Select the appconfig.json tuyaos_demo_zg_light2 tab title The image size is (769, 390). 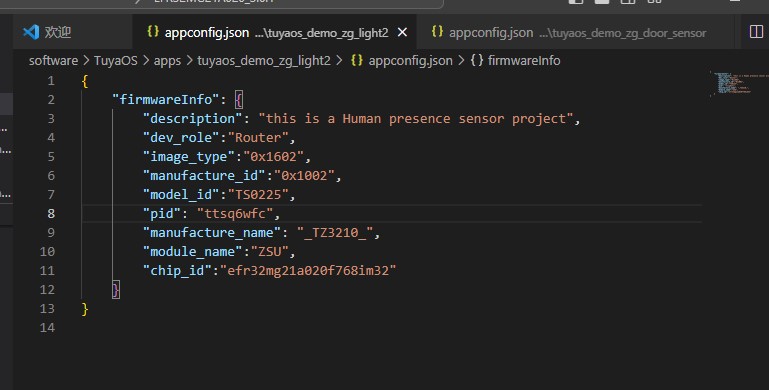pos(277,33)
